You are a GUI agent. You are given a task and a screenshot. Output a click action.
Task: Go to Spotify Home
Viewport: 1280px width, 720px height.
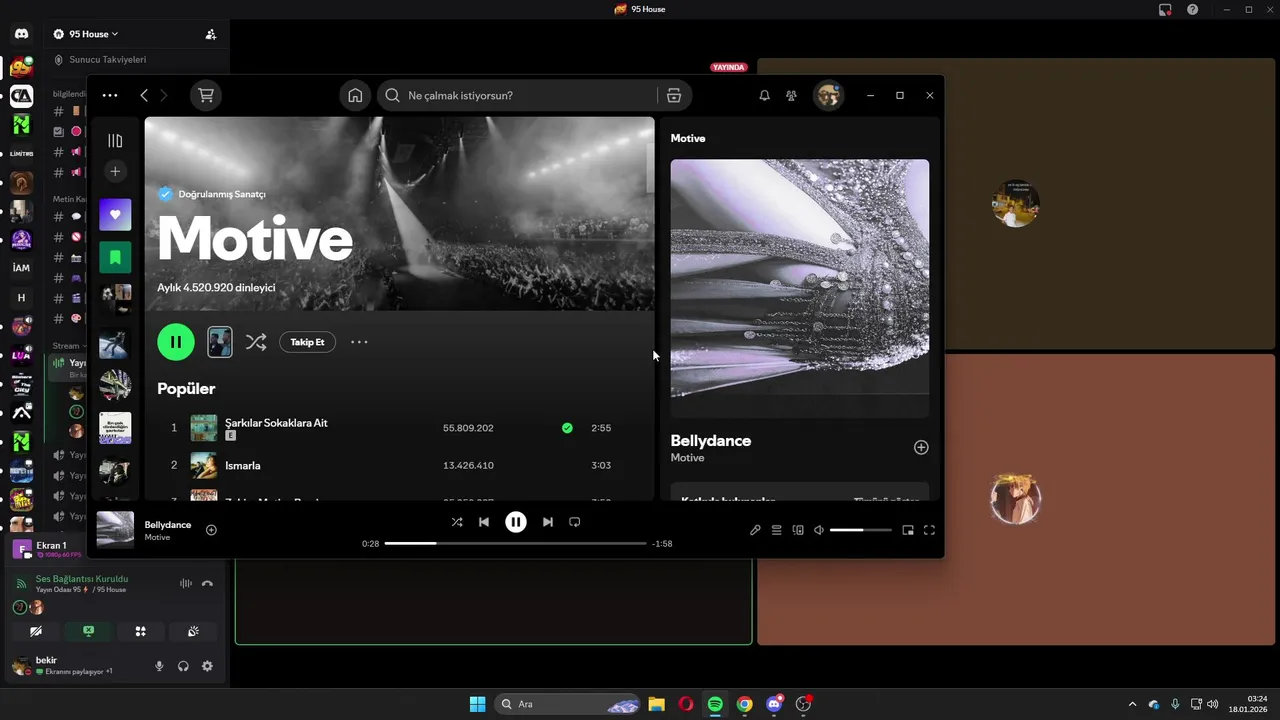355,95
